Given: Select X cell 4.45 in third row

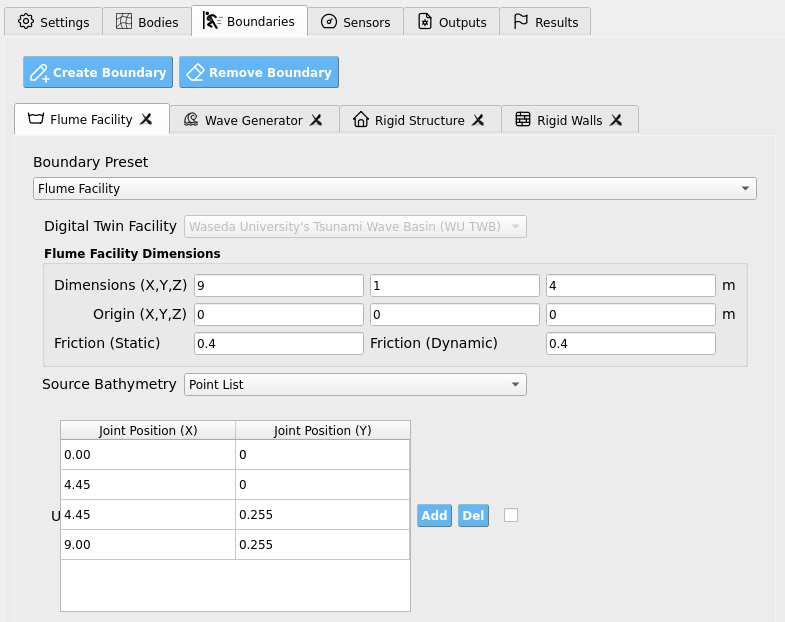Looking at the screenshot, I should (148, 515).
